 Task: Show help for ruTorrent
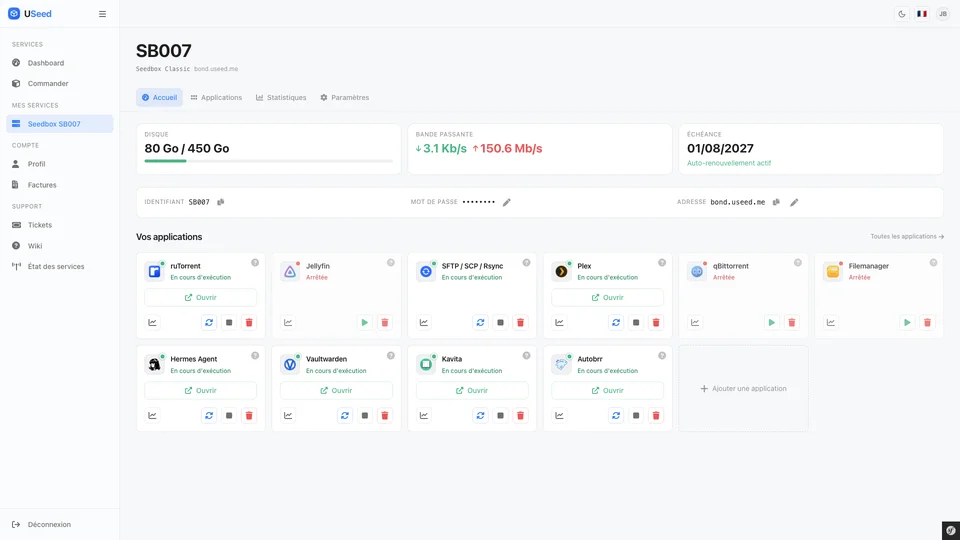point(255,263)
